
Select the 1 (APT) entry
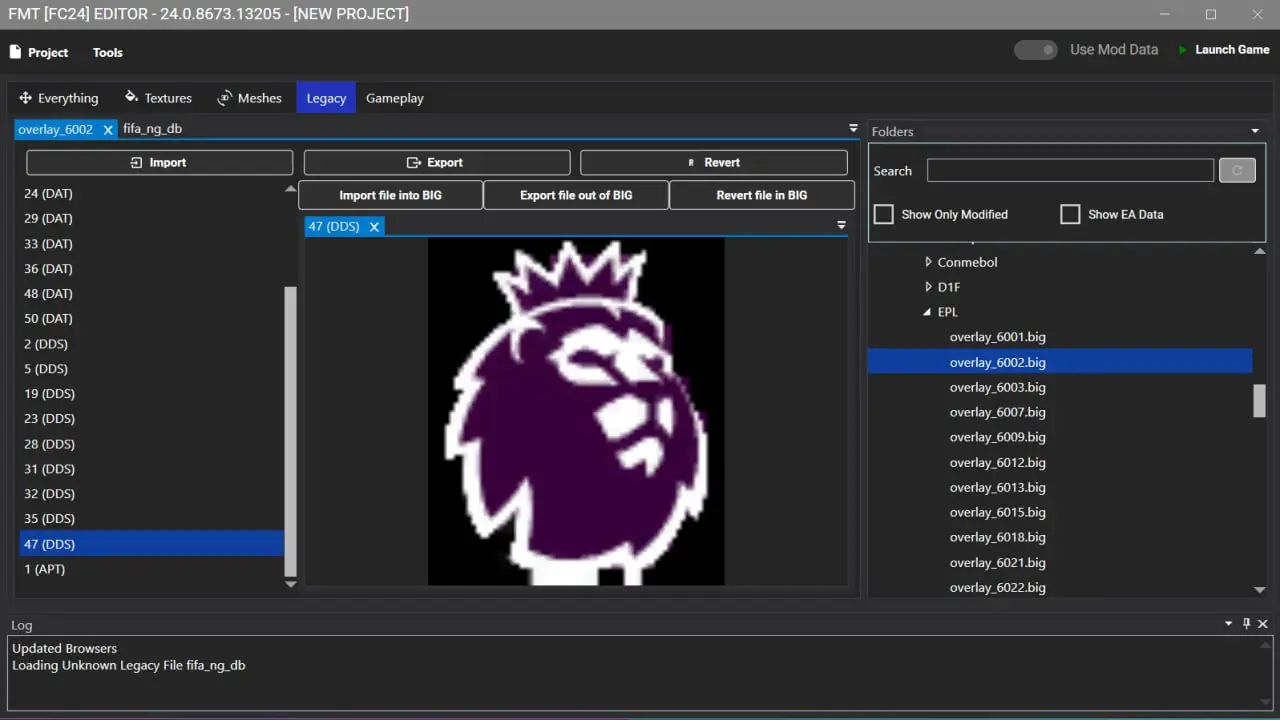coord(152,569)
